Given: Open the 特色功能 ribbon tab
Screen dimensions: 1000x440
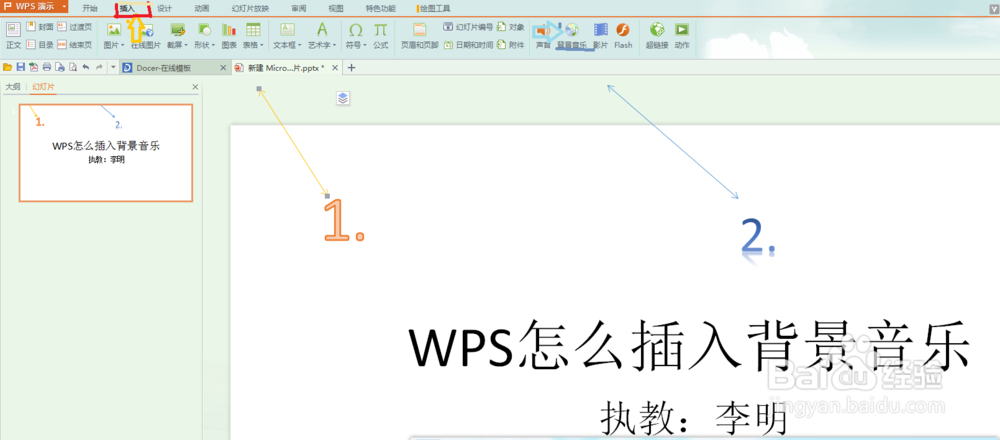Looking at the screenshot, I should pos(381,8).
